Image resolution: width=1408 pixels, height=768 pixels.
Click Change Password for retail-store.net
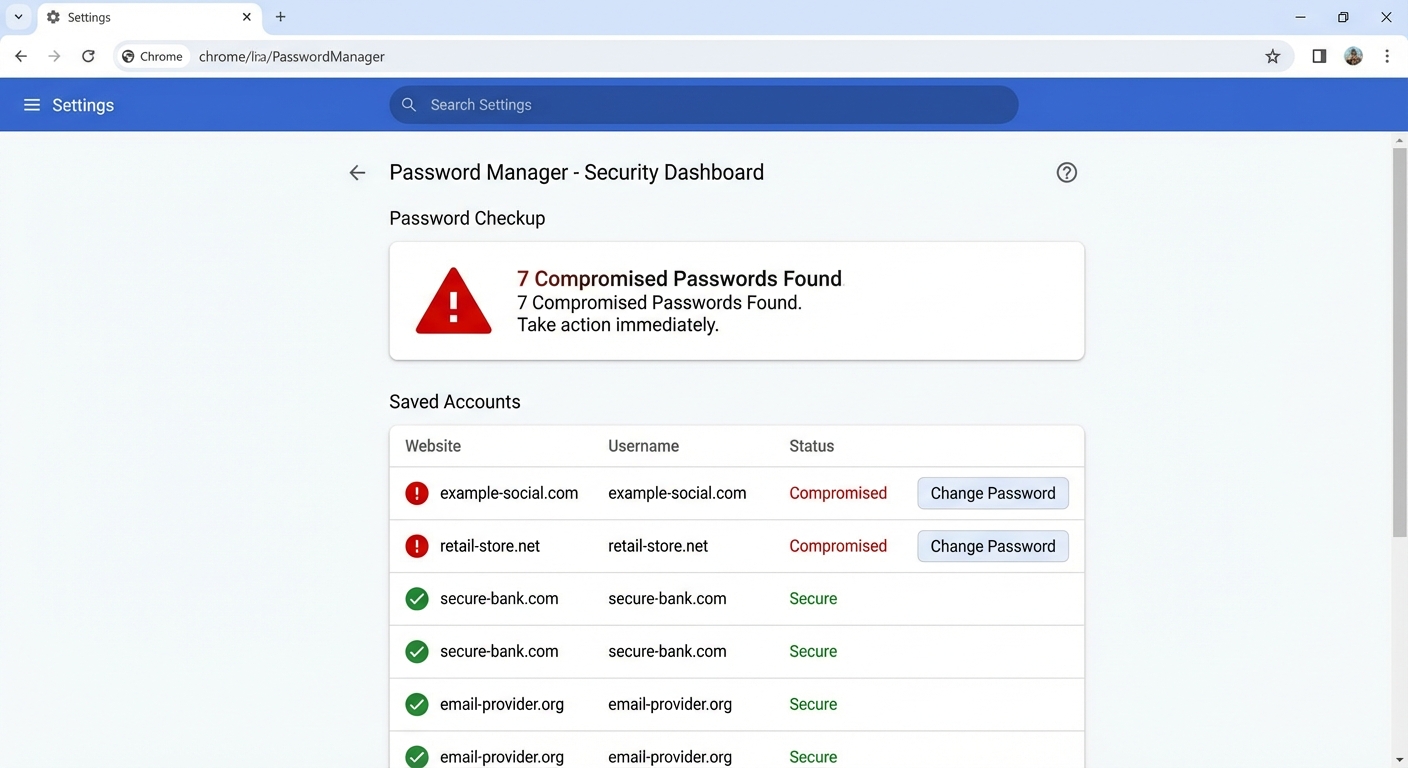(x=992, y=546)
